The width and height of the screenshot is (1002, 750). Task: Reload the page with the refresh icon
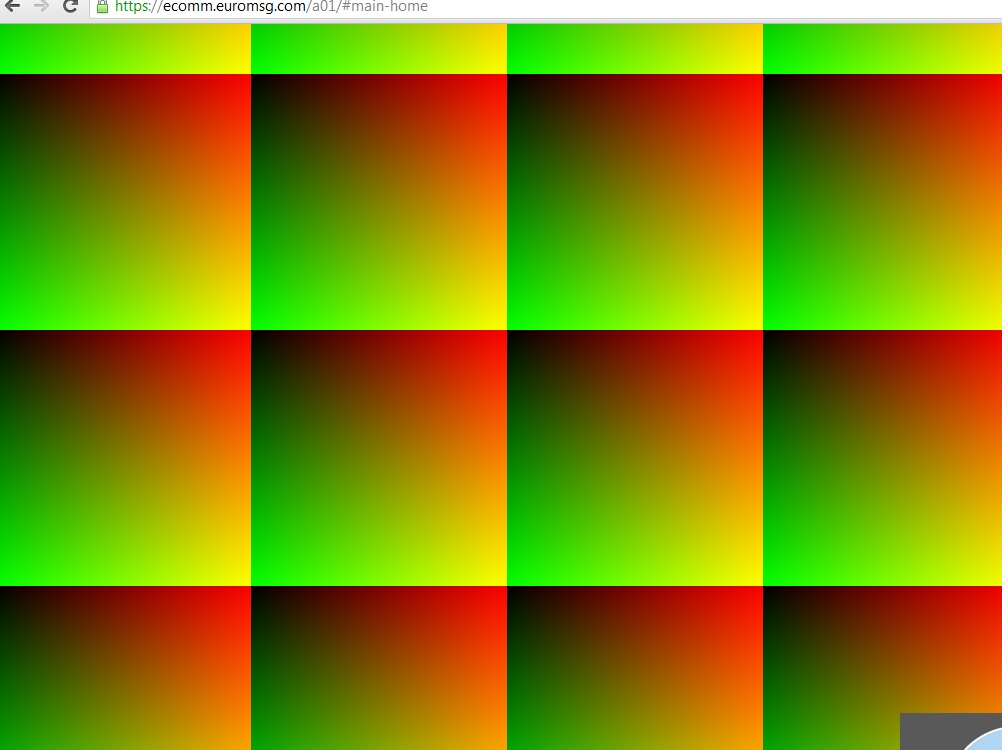[70, 7]
